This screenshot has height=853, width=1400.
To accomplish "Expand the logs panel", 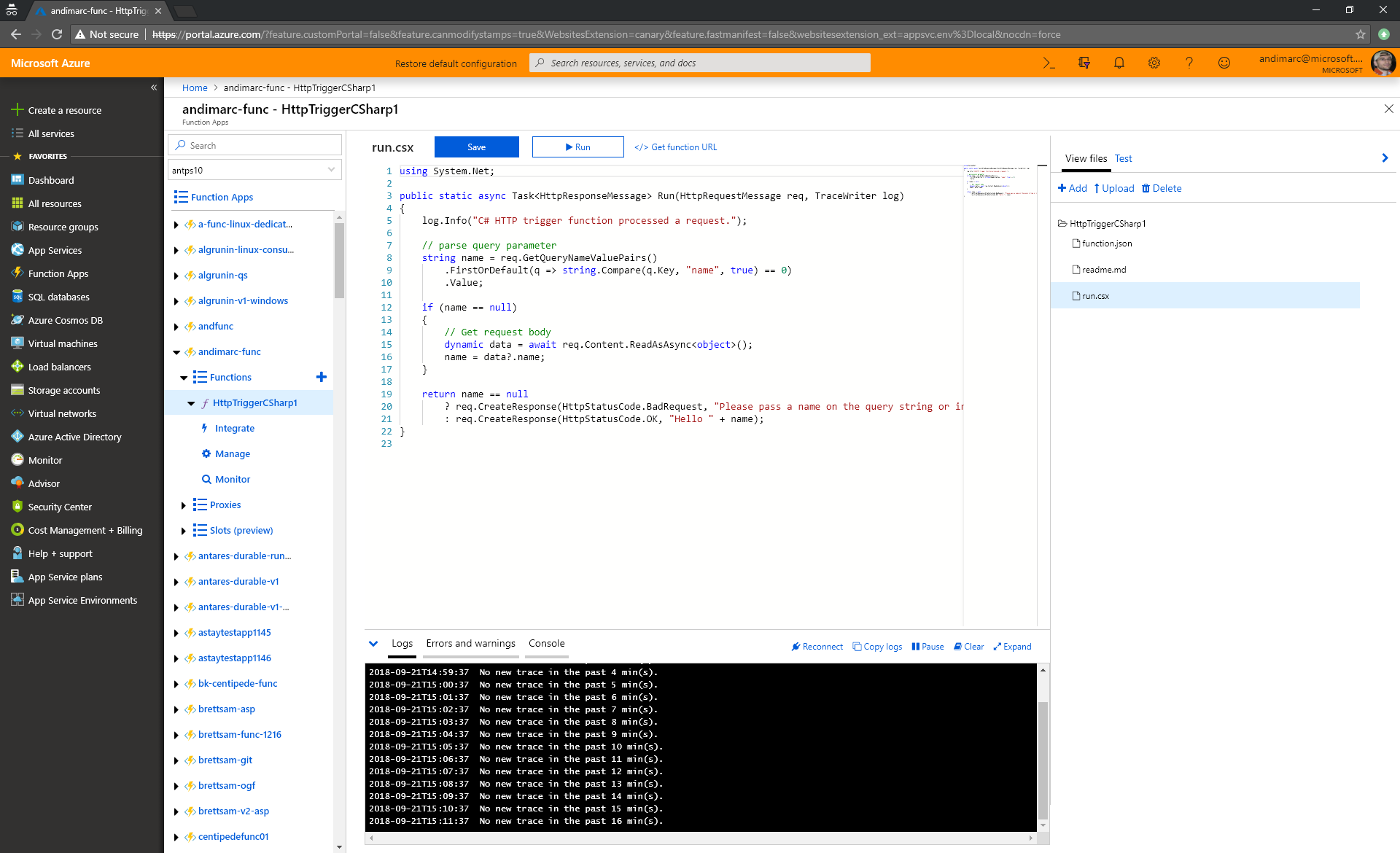I will click(1012, 647).
